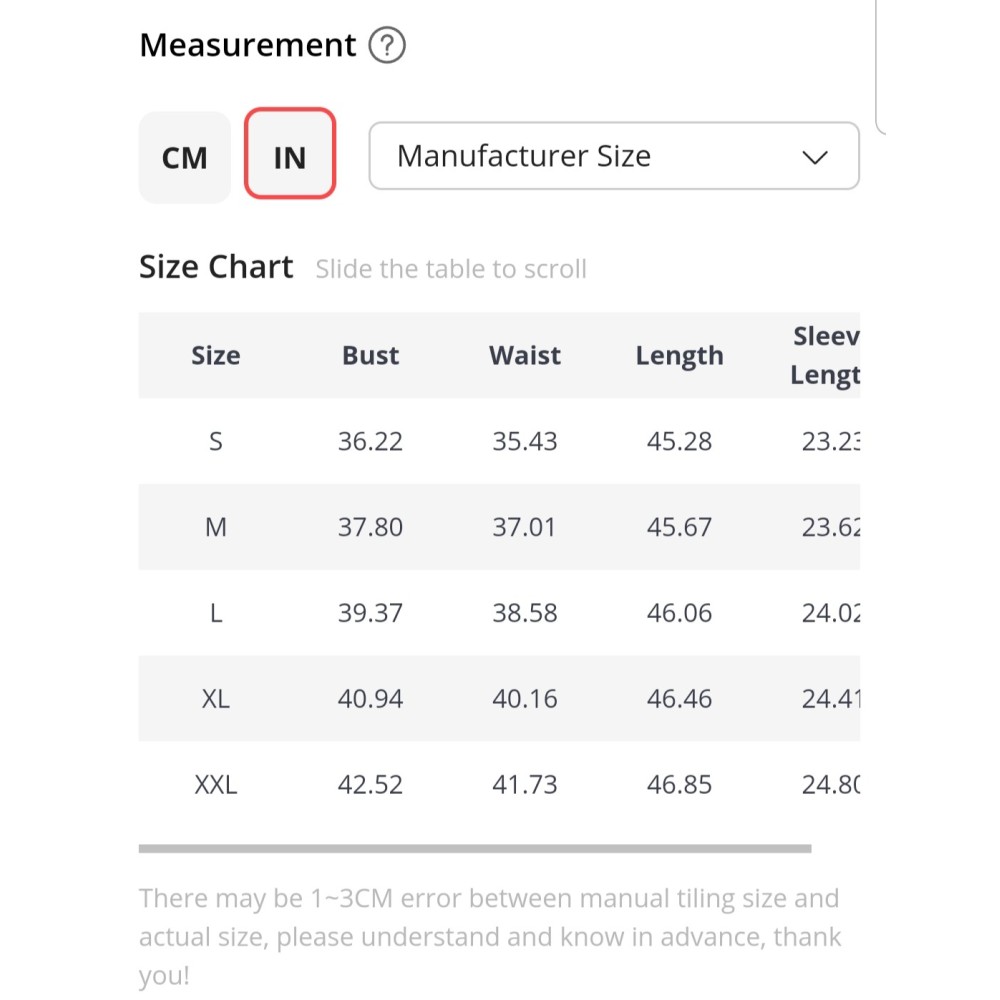1000x1000 pixels.
Task: Click the Measurement heading text
Action: [248, 46]
